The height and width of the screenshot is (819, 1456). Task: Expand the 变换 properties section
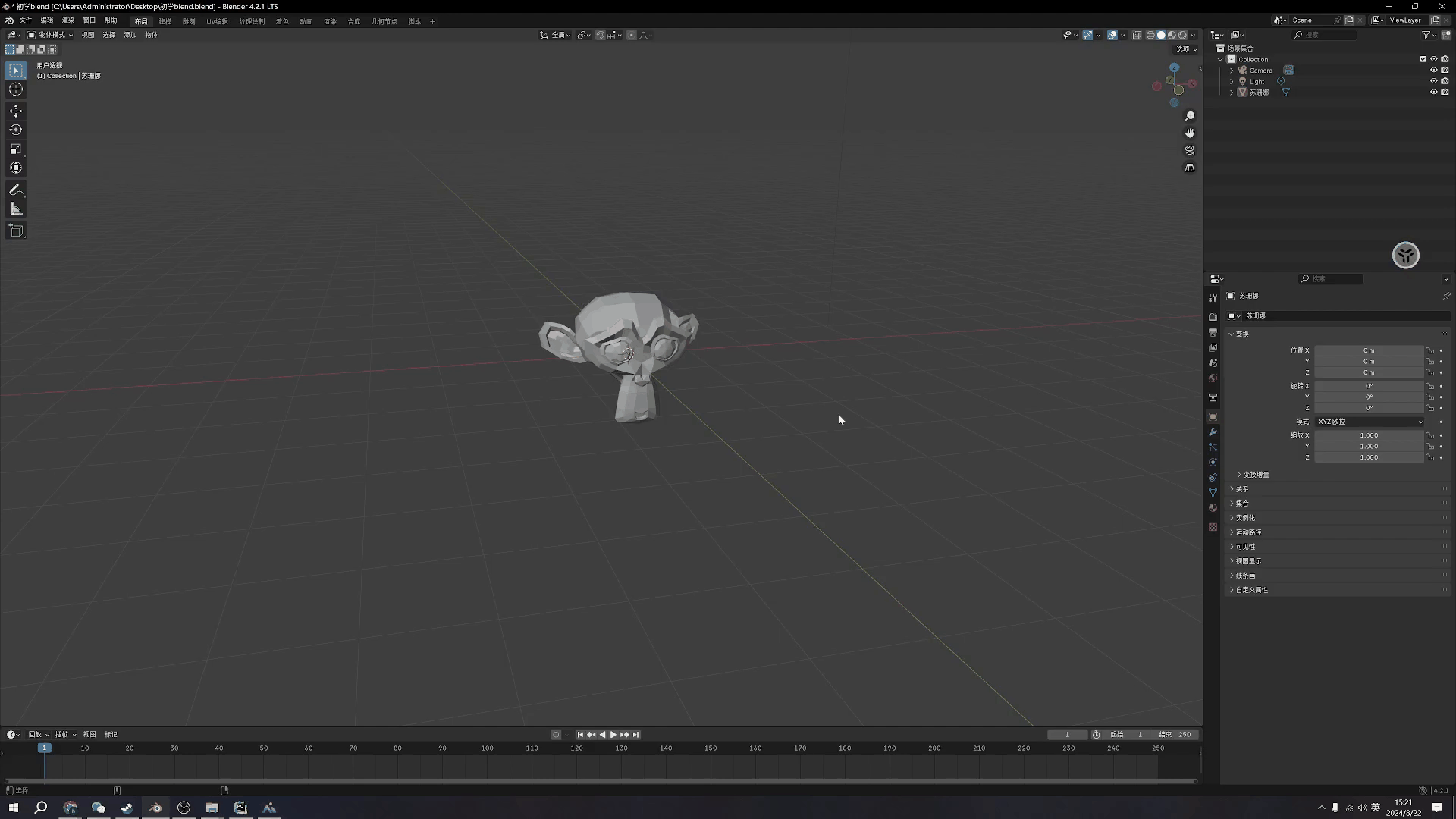tap(1243, 334)
